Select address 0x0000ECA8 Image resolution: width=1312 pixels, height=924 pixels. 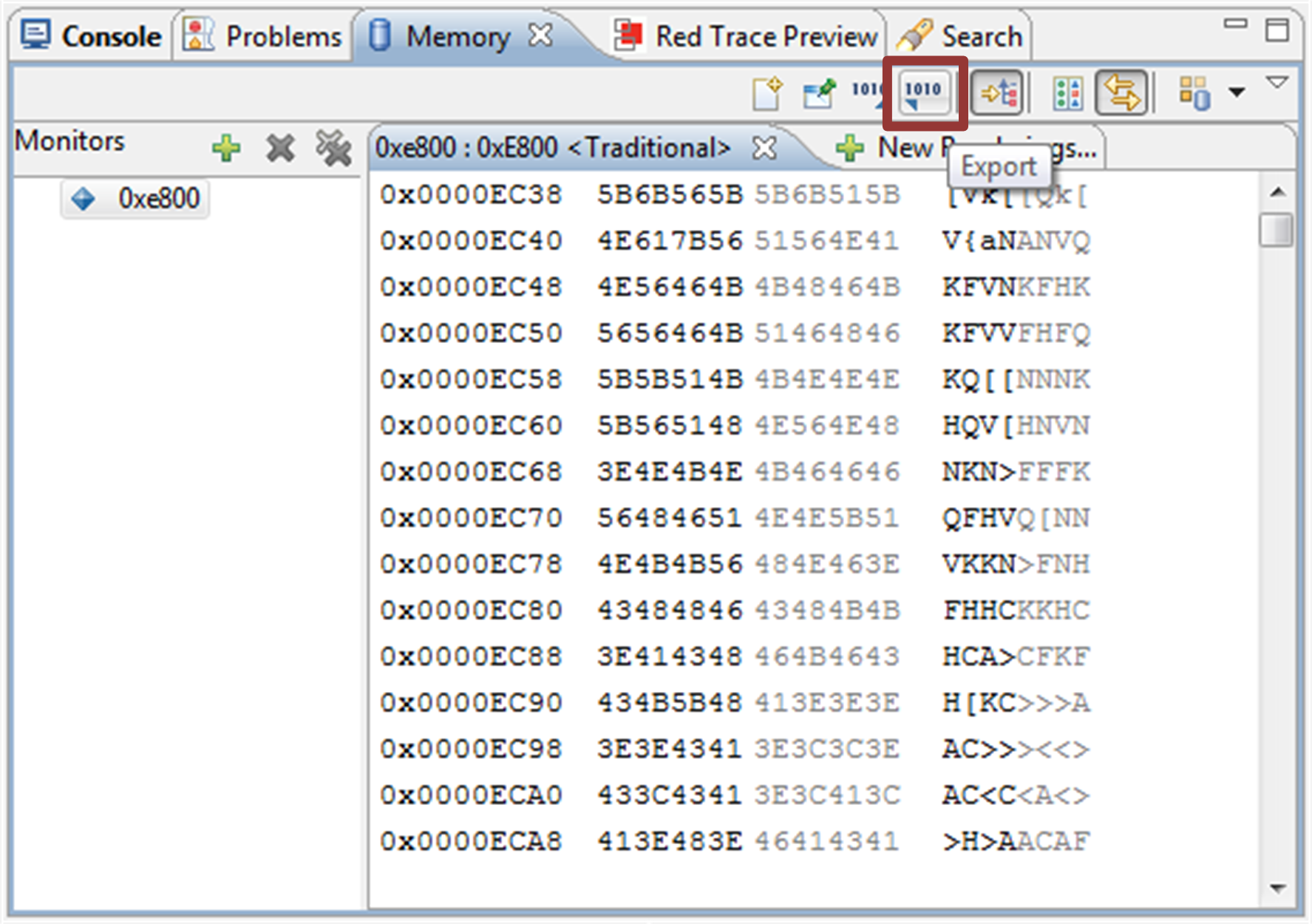tap(471, 841)
